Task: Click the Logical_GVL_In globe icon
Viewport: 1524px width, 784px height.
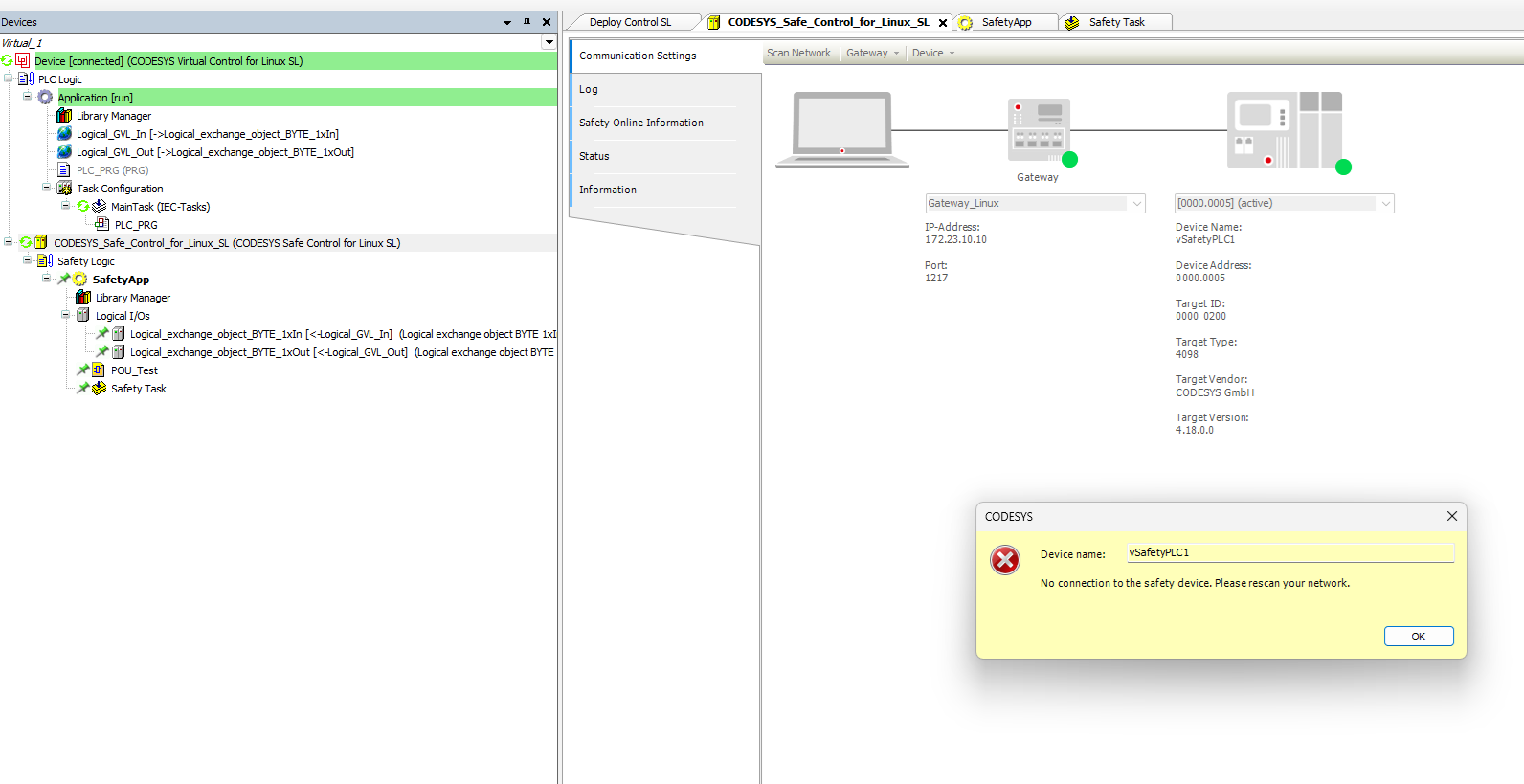Action: [x=64, y=134]
